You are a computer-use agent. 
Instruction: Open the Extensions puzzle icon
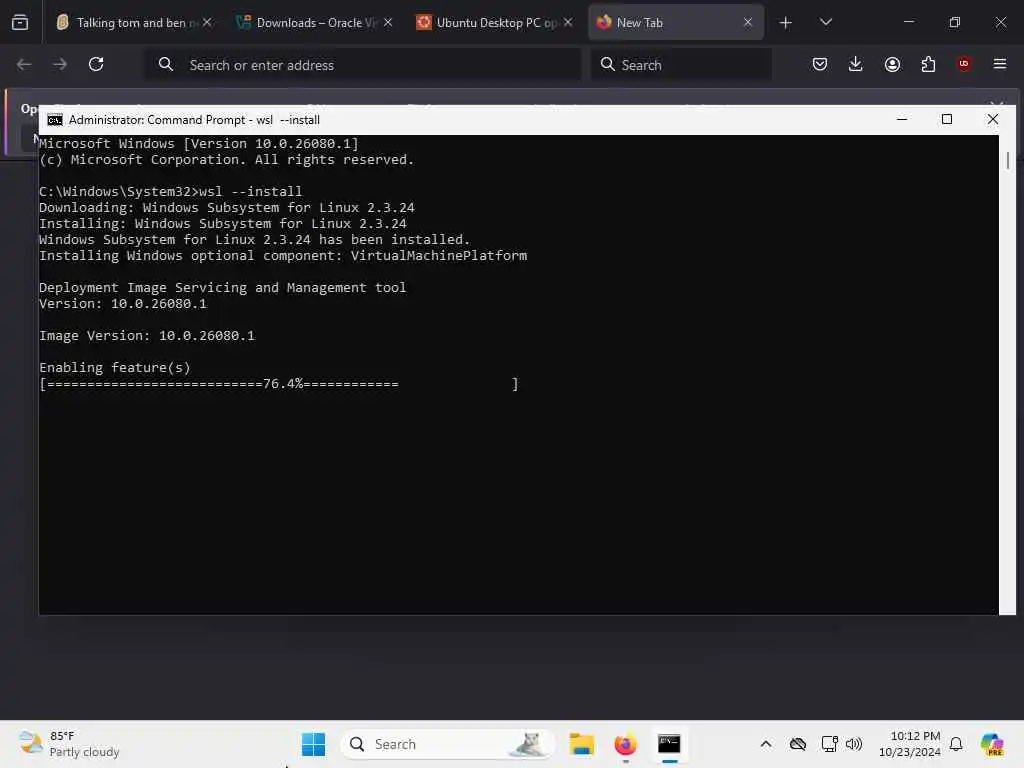[x=928, y=64]
